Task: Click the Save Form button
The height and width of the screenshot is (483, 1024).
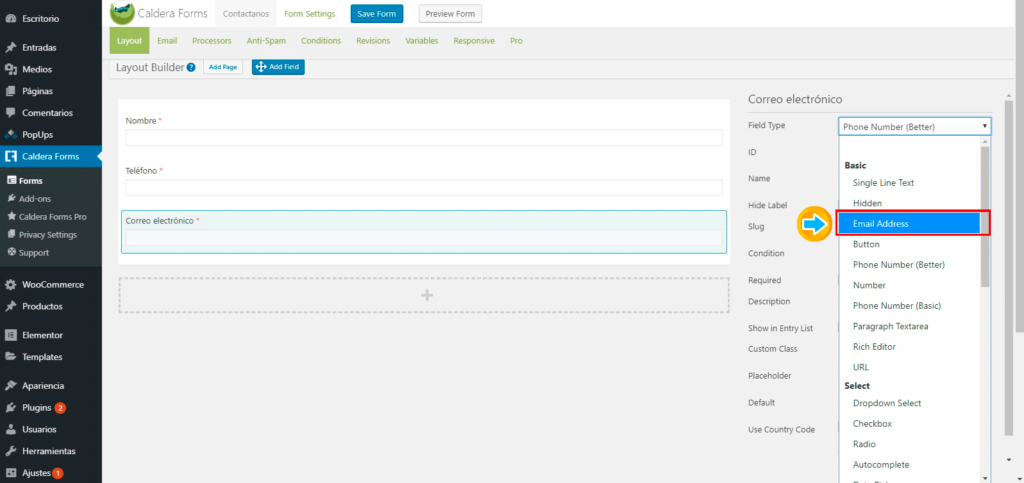Action: [x=376, y=14]
